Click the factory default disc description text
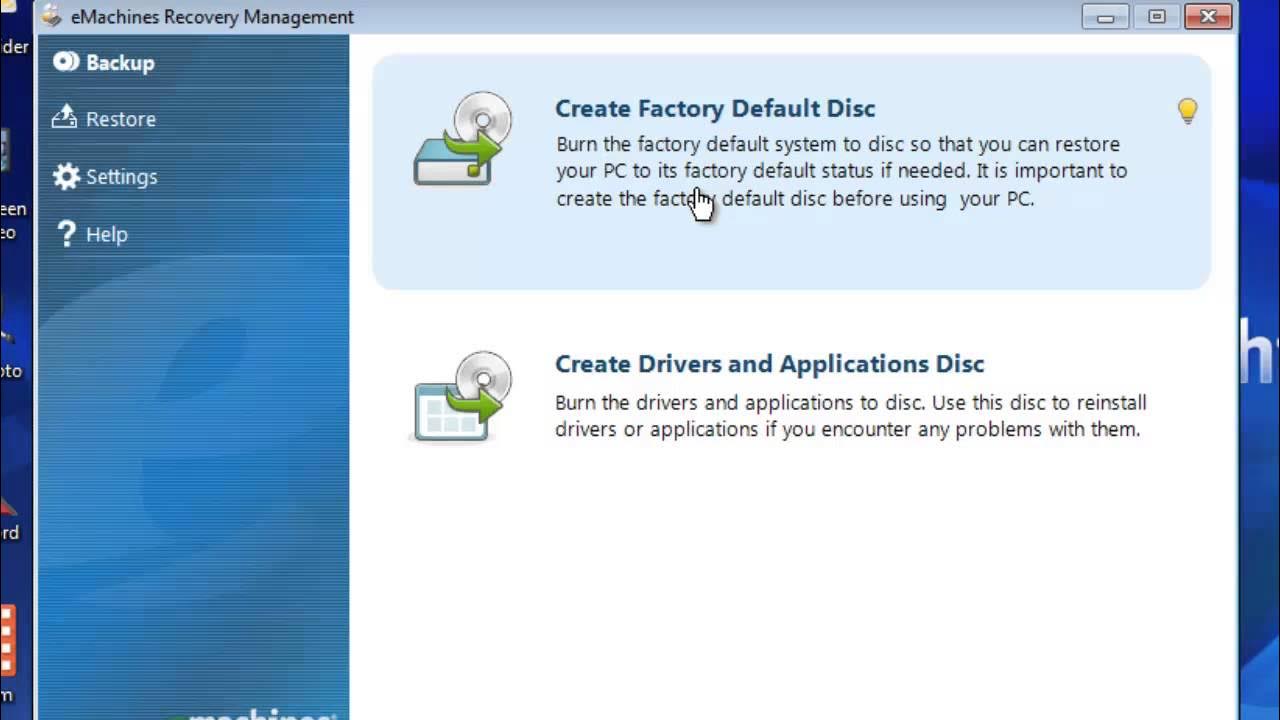Screen dimensions: 1280x720 pos(842,171)
